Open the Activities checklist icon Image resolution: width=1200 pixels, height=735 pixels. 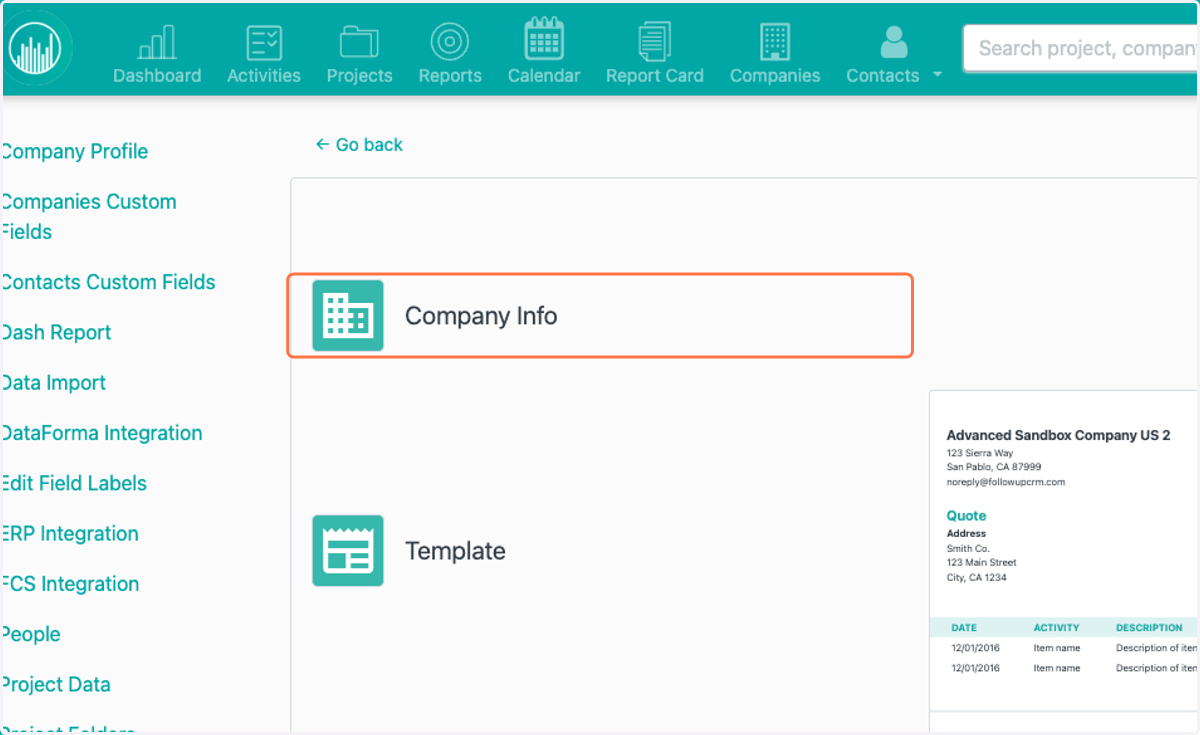(264, 42)
